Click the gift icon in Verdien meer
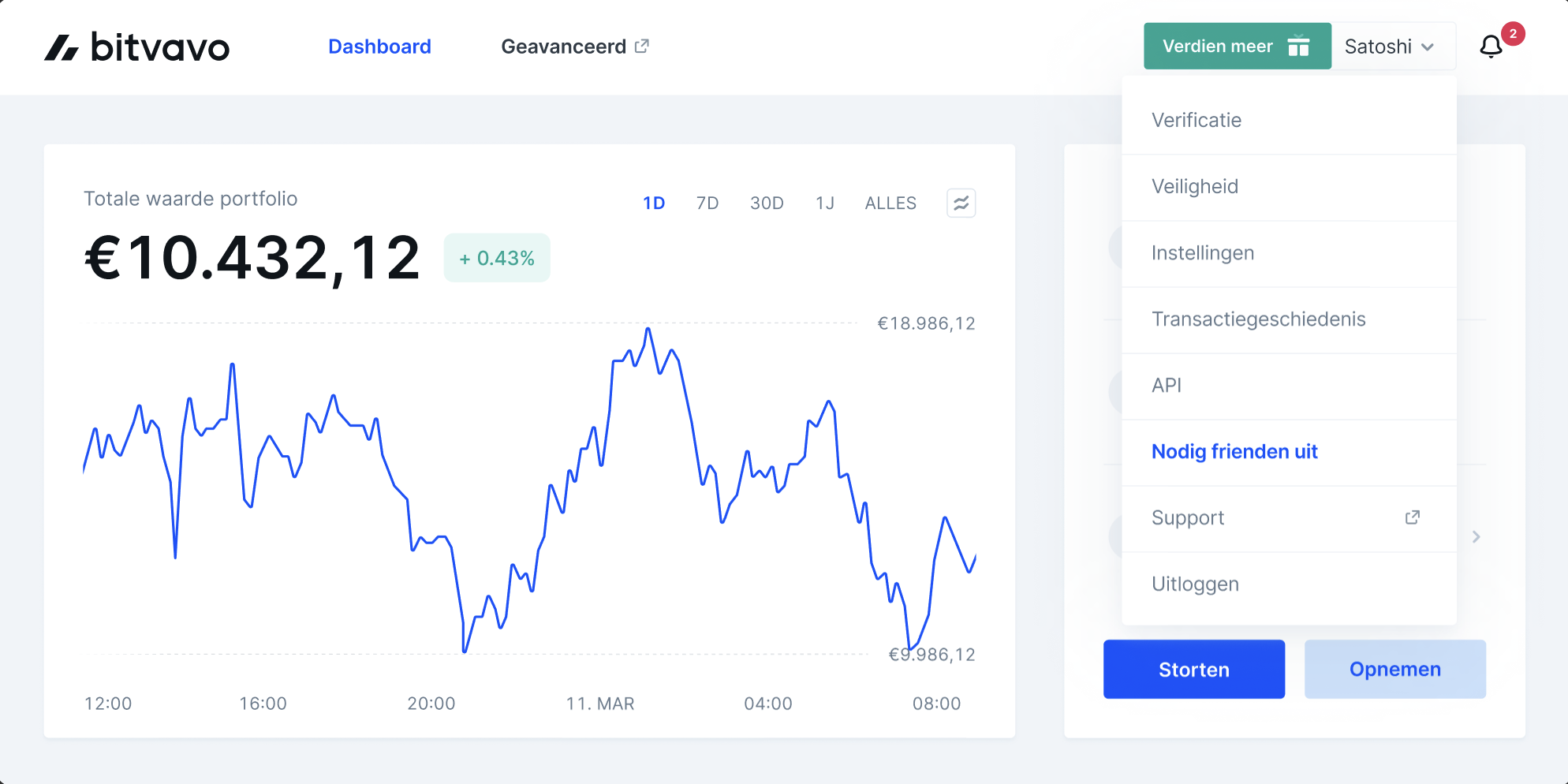 [x=1298, y=47]
